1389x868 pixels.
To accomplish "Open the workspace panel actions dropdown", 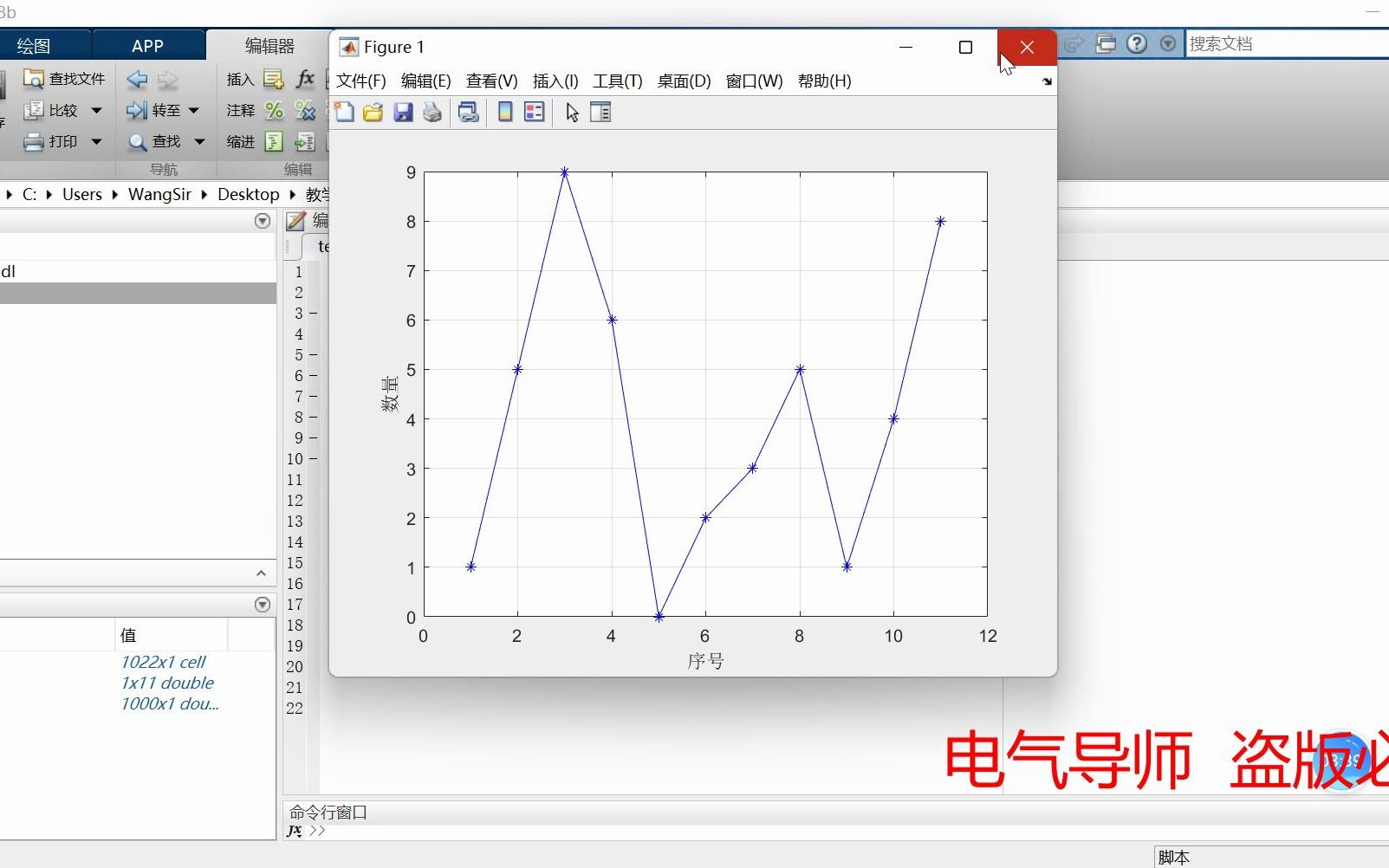I will 263,605.
